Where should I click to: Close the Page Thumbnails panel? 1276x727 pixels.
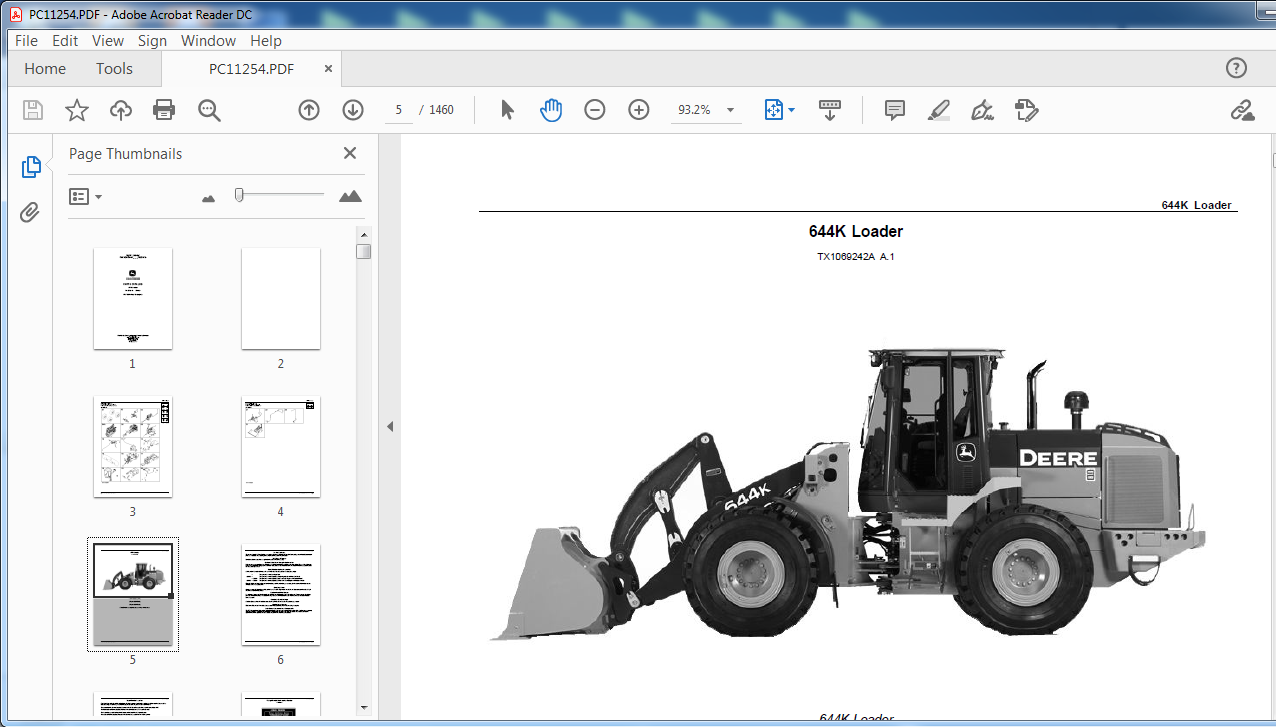(x=350, y=153)
